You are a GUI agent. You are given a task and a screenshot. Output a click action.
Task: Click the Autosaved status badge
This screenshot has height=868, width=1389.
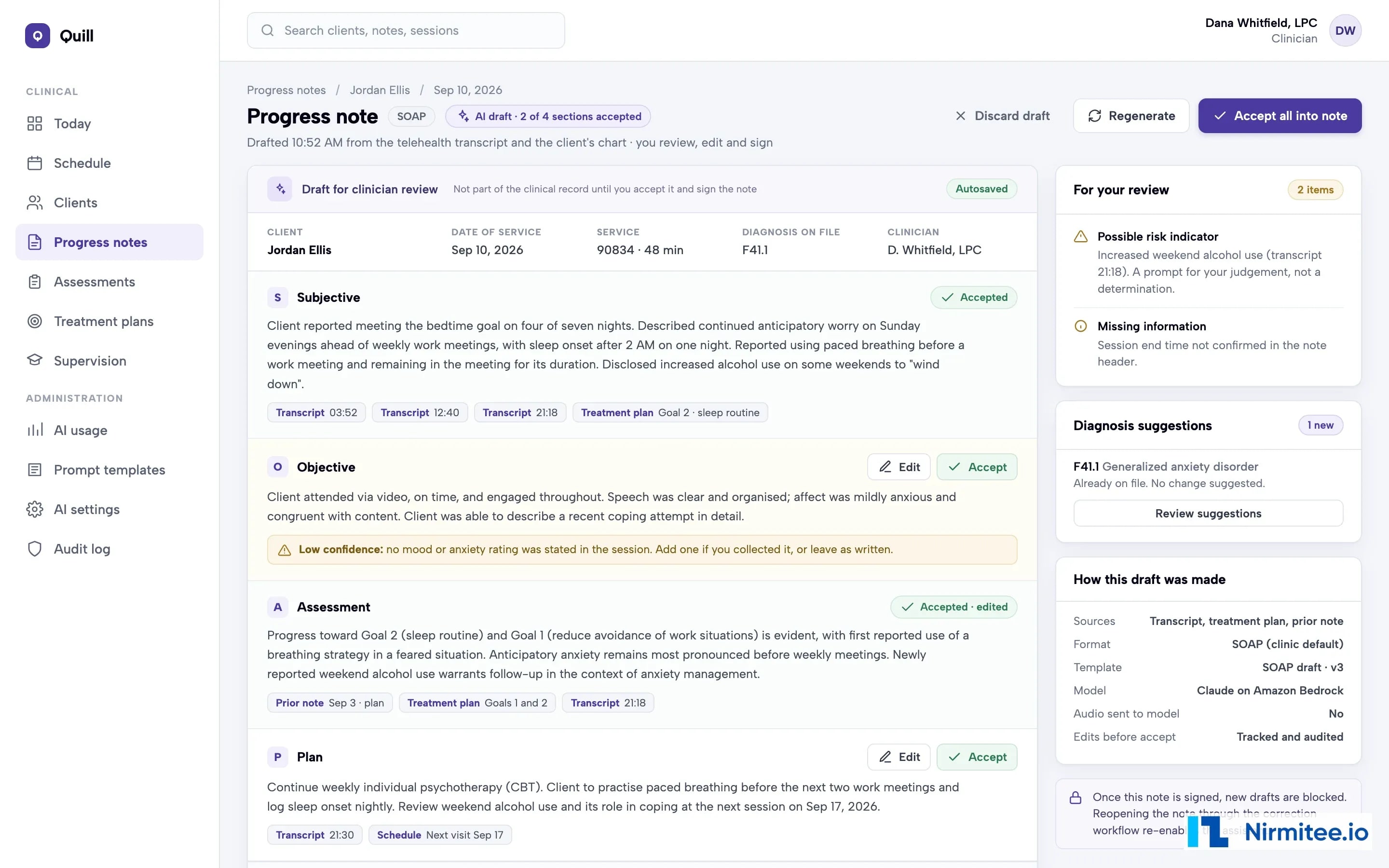tap(981, 189)
